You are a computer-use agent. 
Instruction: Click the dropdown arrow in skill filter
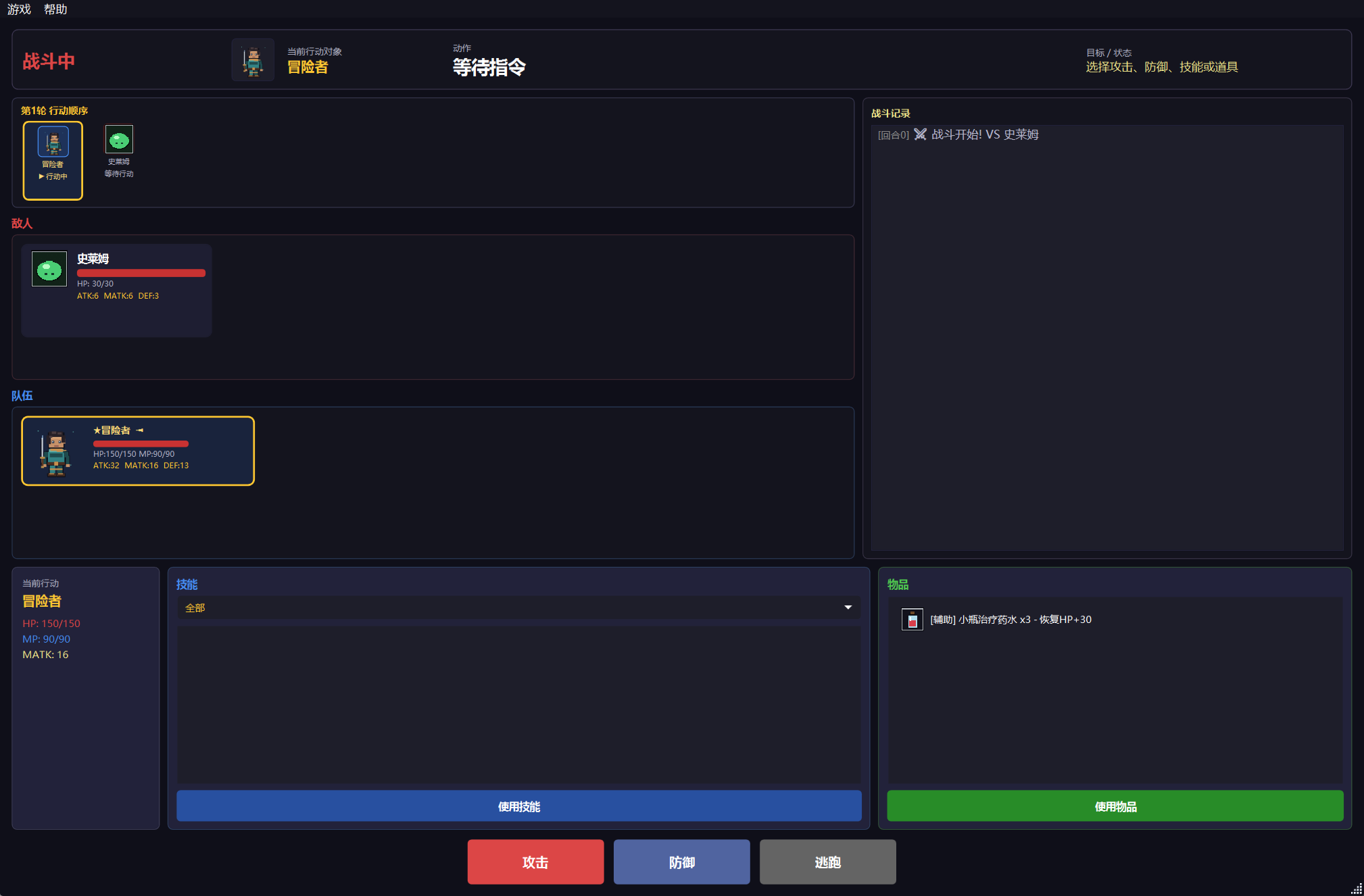point(848,607)
